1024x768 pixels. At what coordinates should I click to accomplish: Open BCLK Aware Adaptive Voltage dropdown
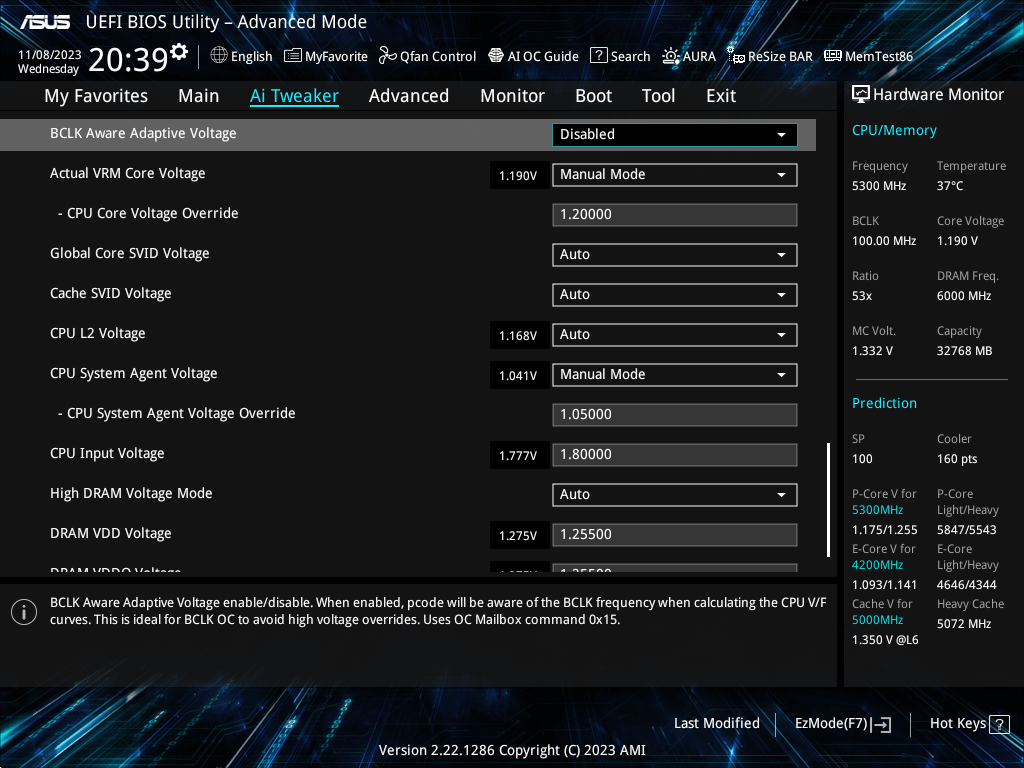coord(675,135)
